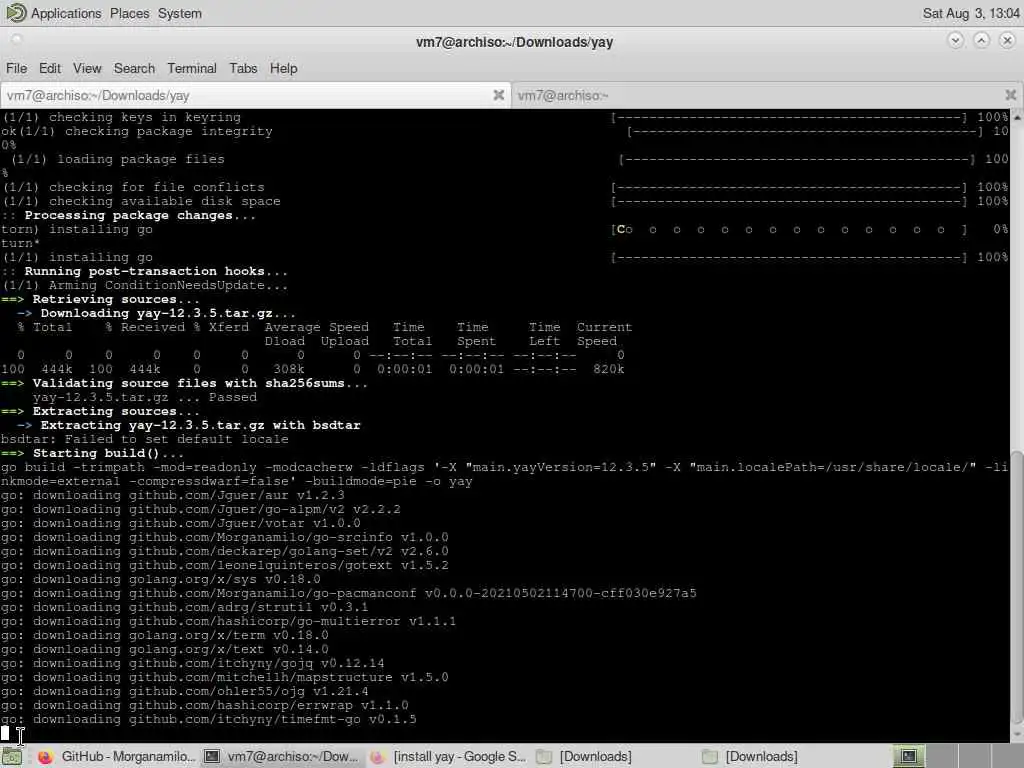Click the hashicorp/go-multierror v1.1.1 line
The height and width of the screenshot is (768, 1024).
coord(229,621)
